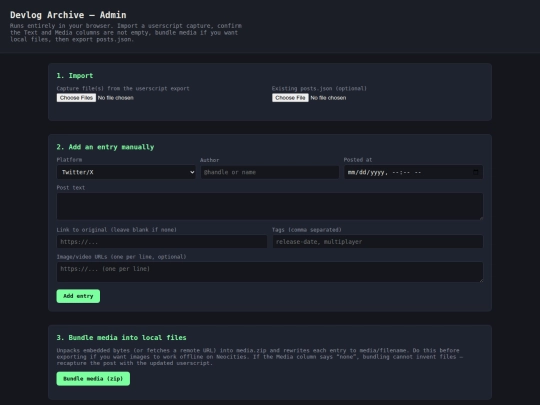Click the 'Capture file(s) from the userscript export' label

point(123,89)
